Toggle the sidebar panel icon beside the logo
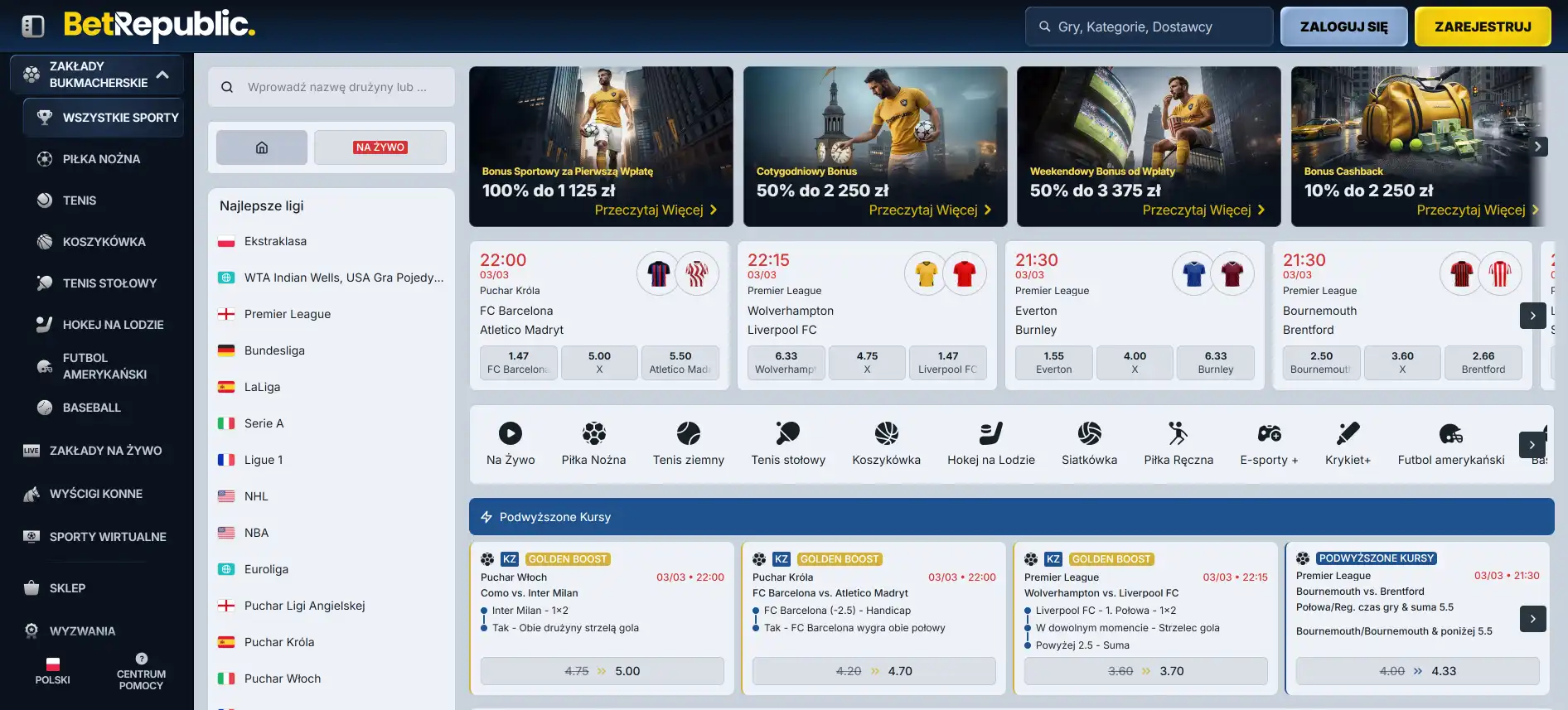This screenshot has height=710, width=1568. (33, 27)
